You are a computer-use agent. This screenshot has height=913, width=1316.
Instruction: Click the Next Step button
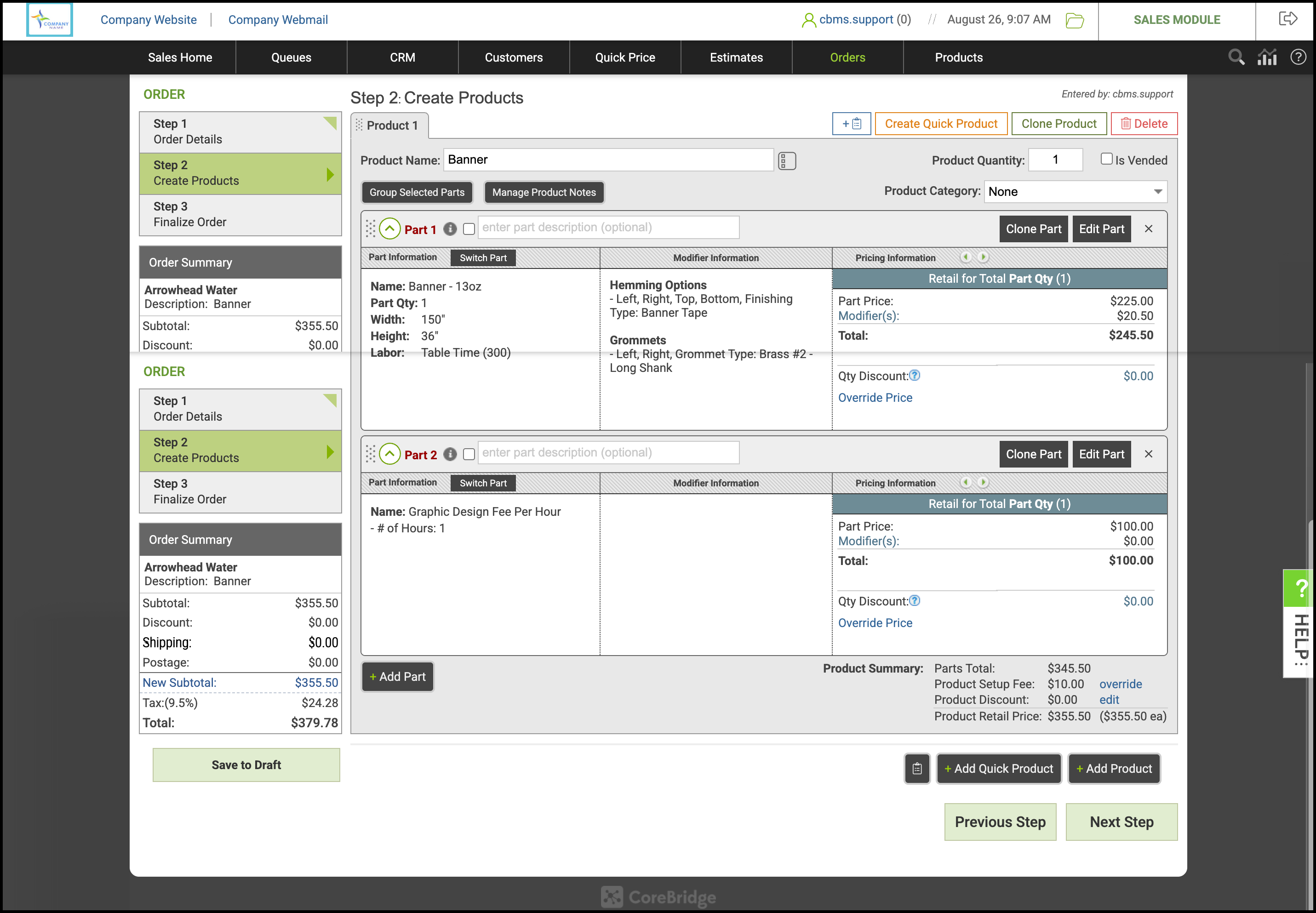pos(1121,822)
